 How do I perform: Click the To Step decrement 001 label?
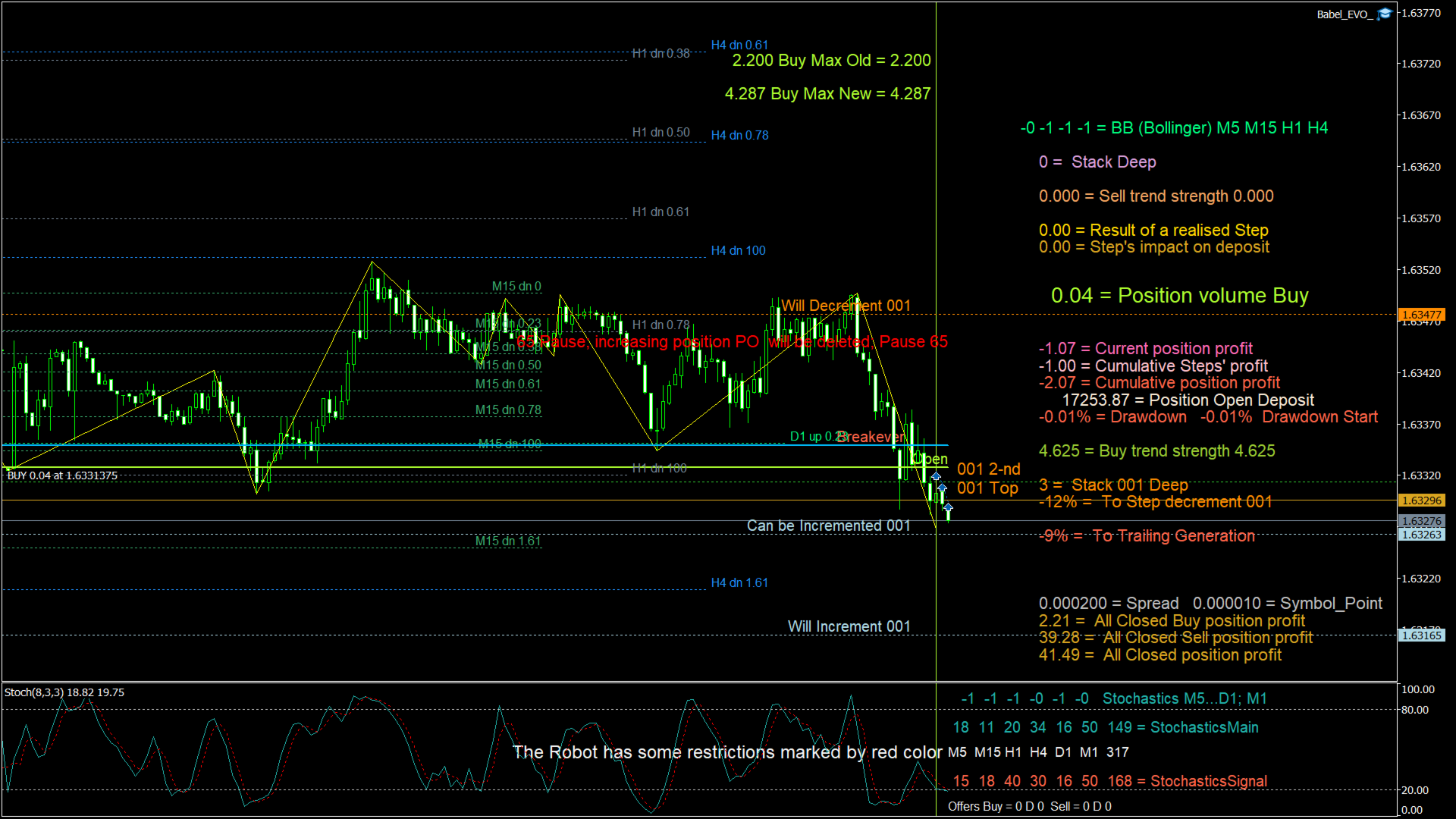[1156, 502]
